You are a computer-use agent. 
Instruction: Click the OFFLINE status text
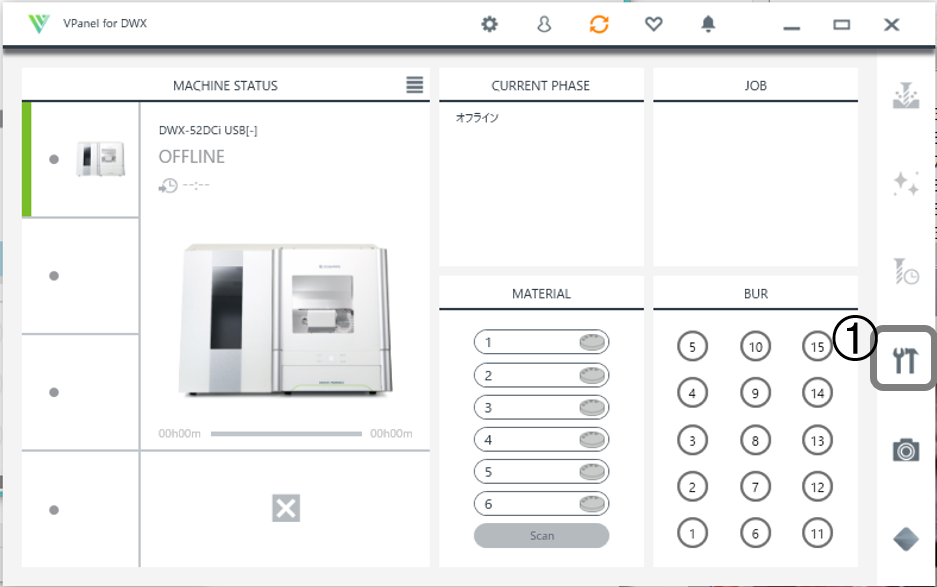pos(191,157)
